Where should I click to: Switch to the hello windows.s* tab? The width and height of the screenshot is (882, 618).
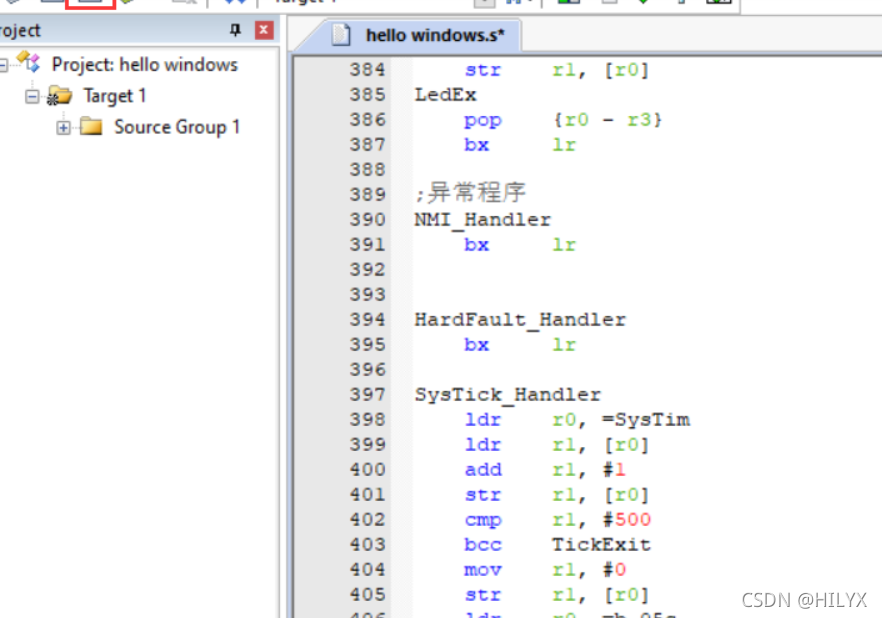tap(434, 35)
